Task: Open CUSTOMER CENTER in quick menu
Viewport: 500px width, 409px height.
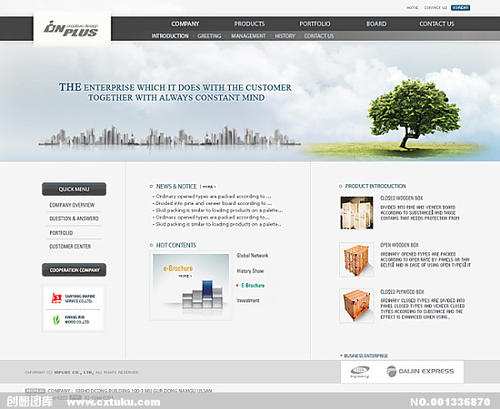Action: point(70,246)
